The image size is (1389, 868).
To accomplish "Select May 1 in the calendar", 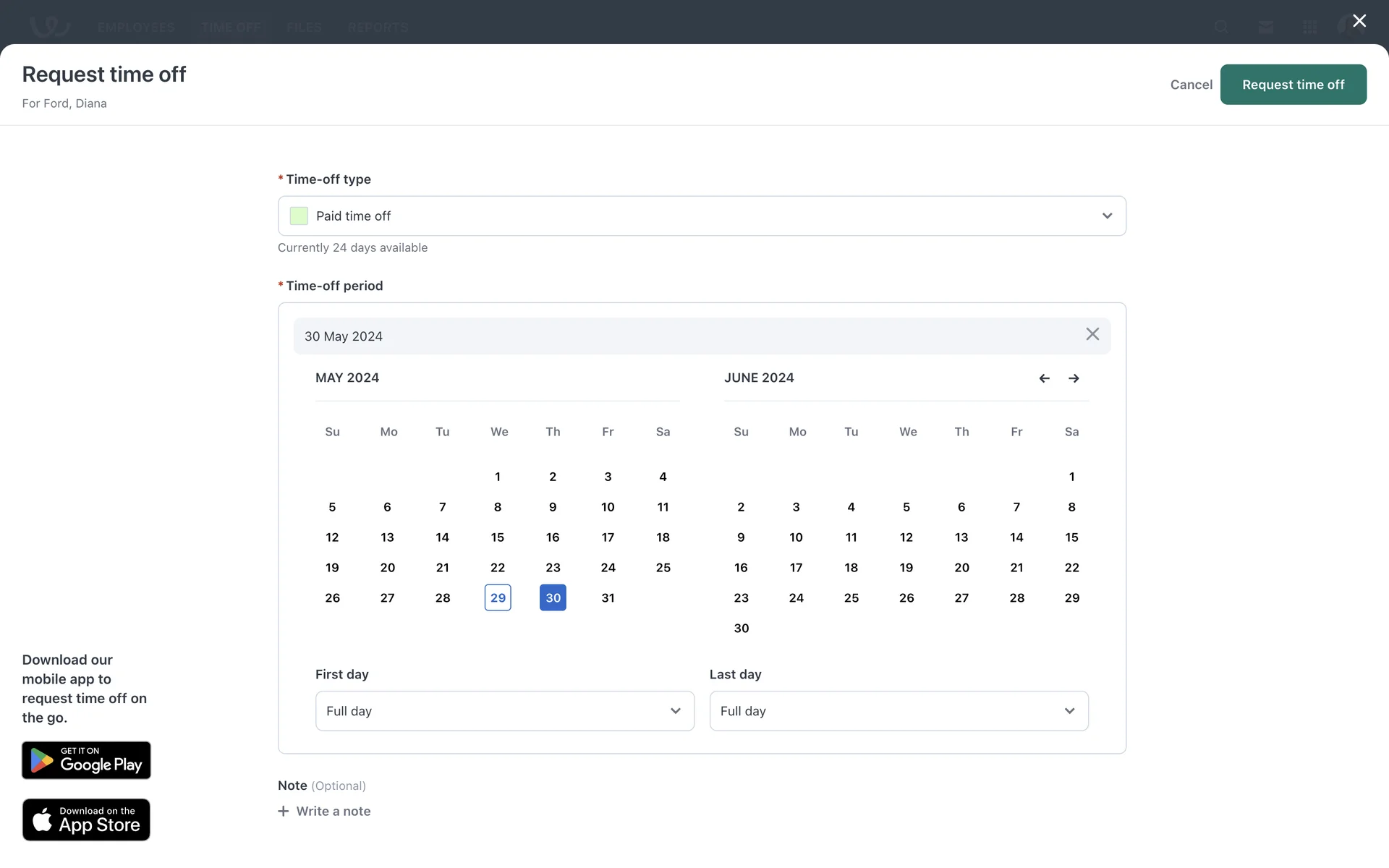I will point(498,477).
